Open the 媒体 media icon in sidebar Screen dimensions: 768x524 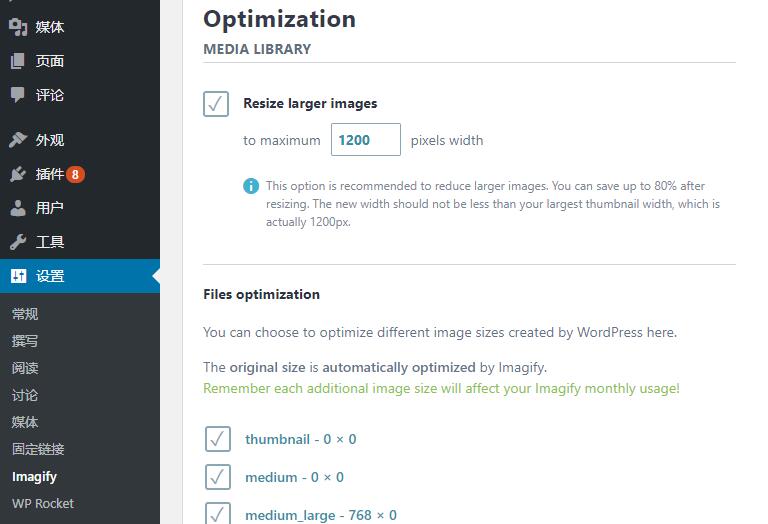pos(18,27)
